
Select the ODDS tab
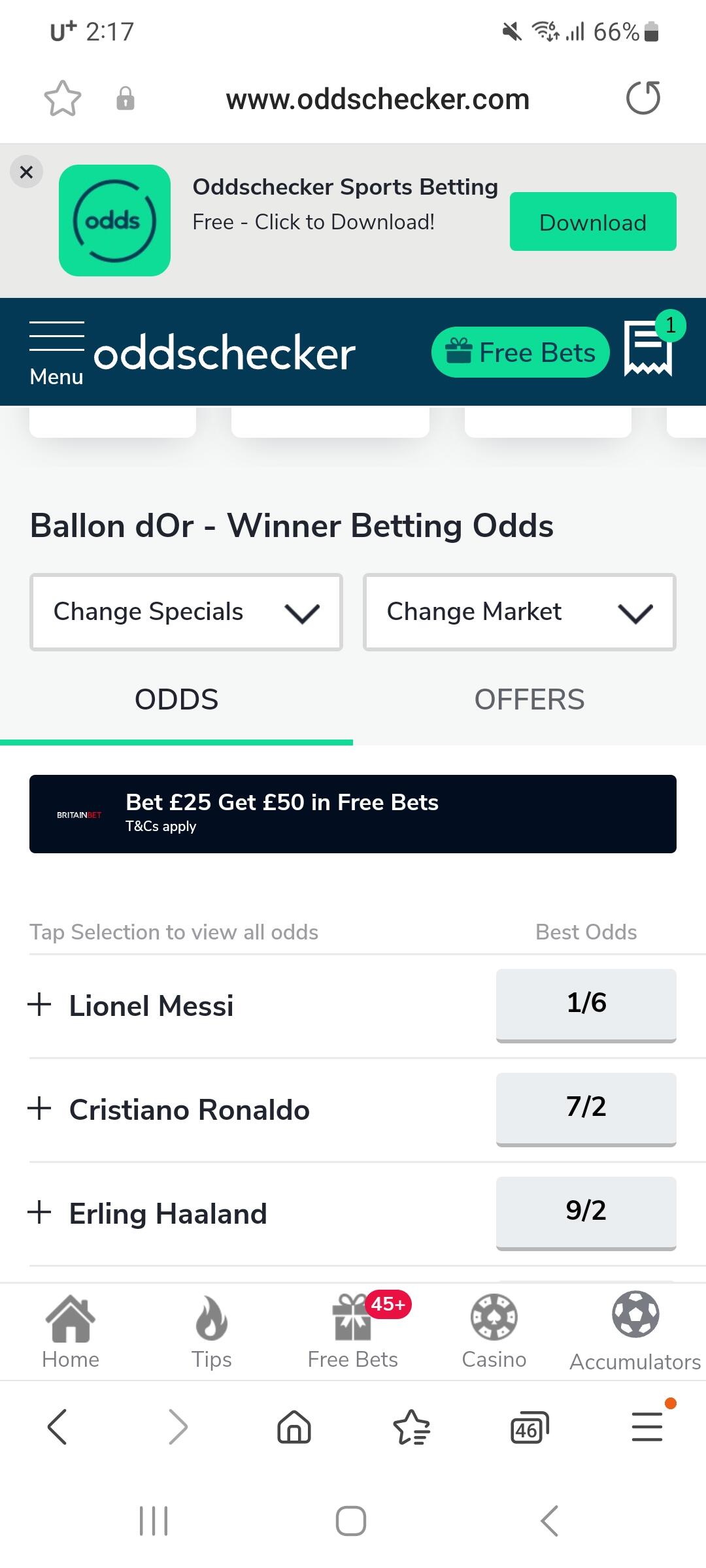(176, 700)
